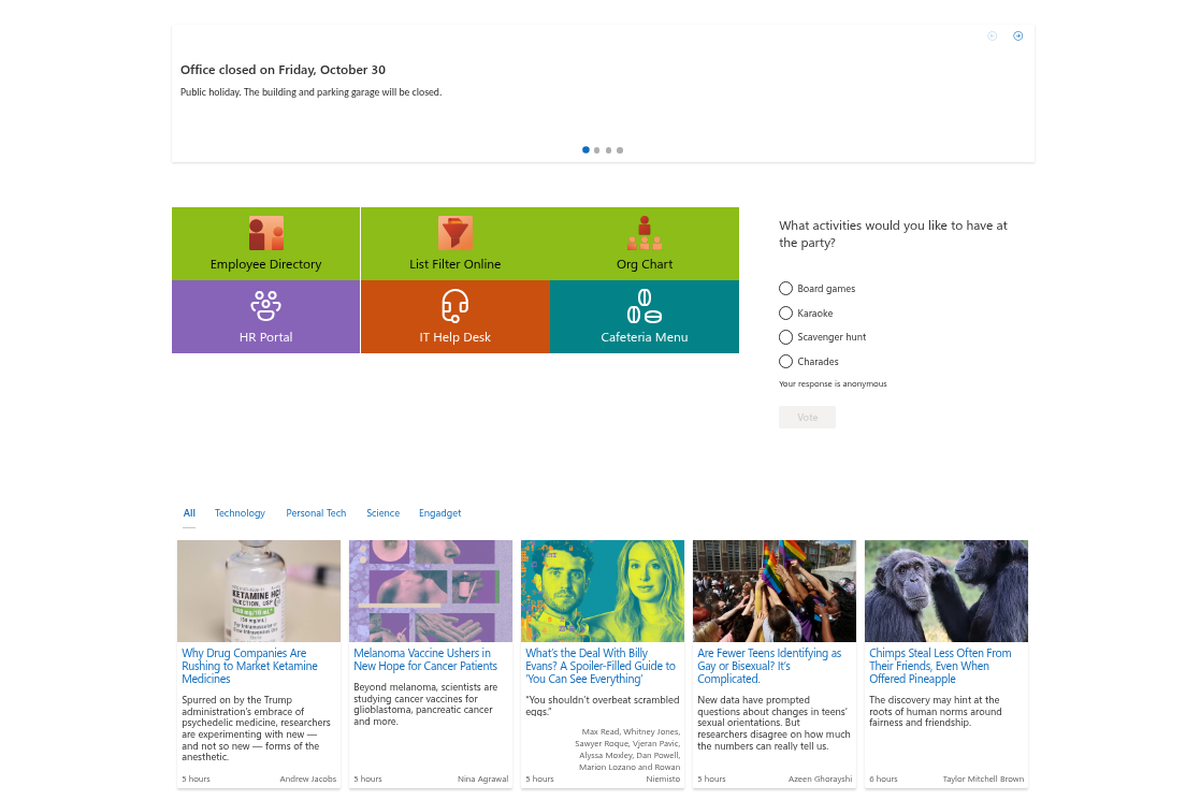Click author name Azeen Ghorayshi
1200x800 pixels.
819,779
